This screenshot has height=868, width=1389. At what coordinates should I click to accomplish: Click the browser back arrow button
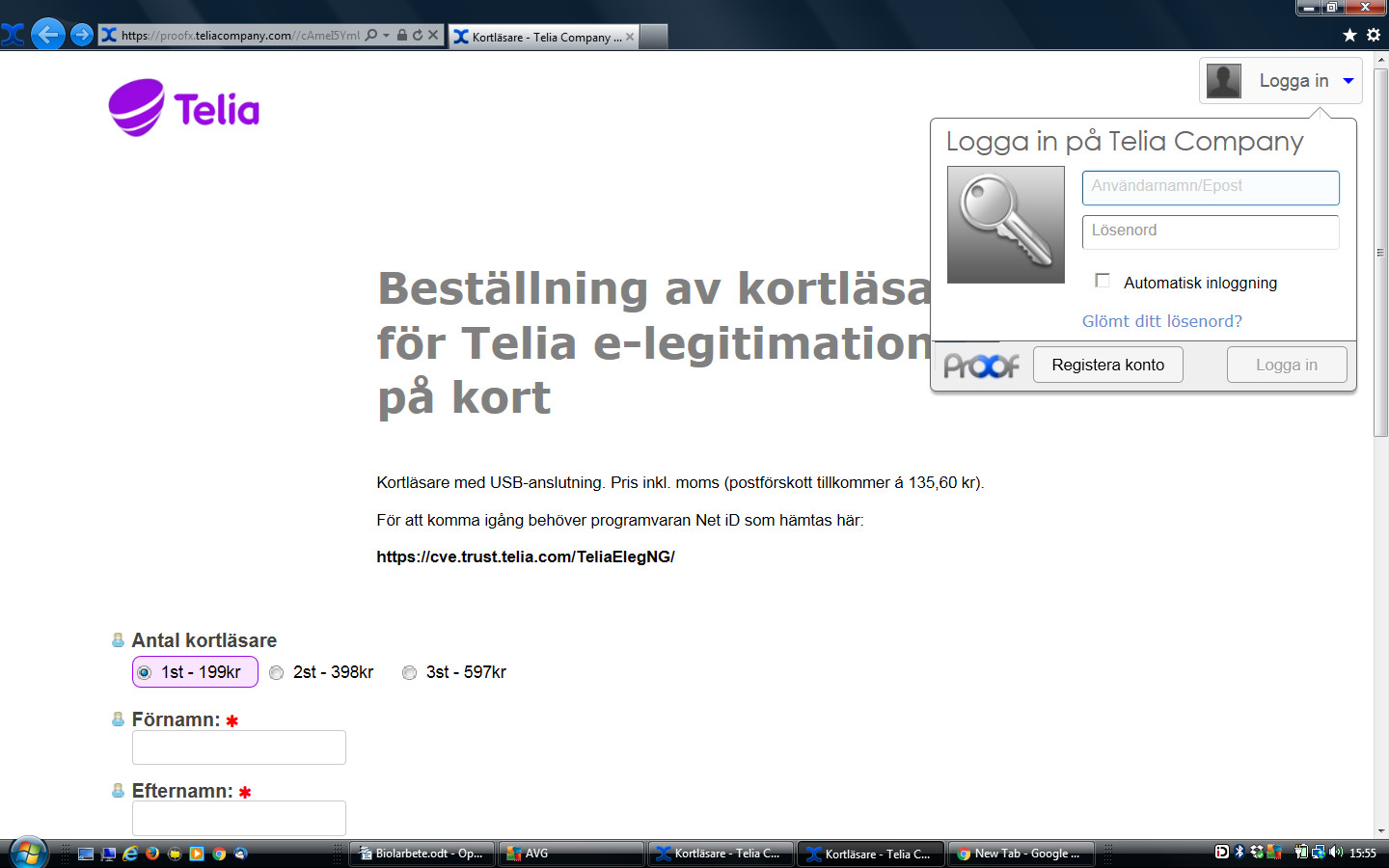point(47,35)
